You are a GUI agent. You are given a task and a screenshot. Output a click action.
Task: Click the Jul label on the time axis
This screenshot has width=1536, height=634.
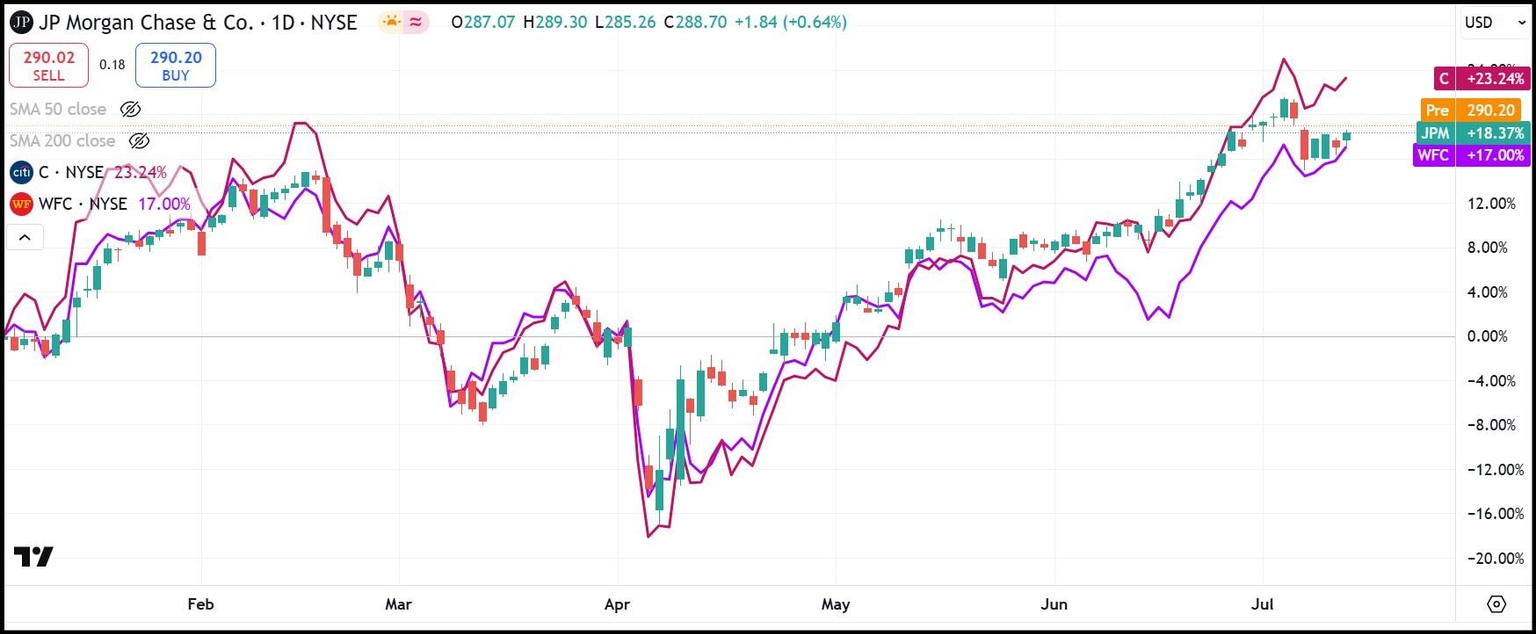point(1262,604)
